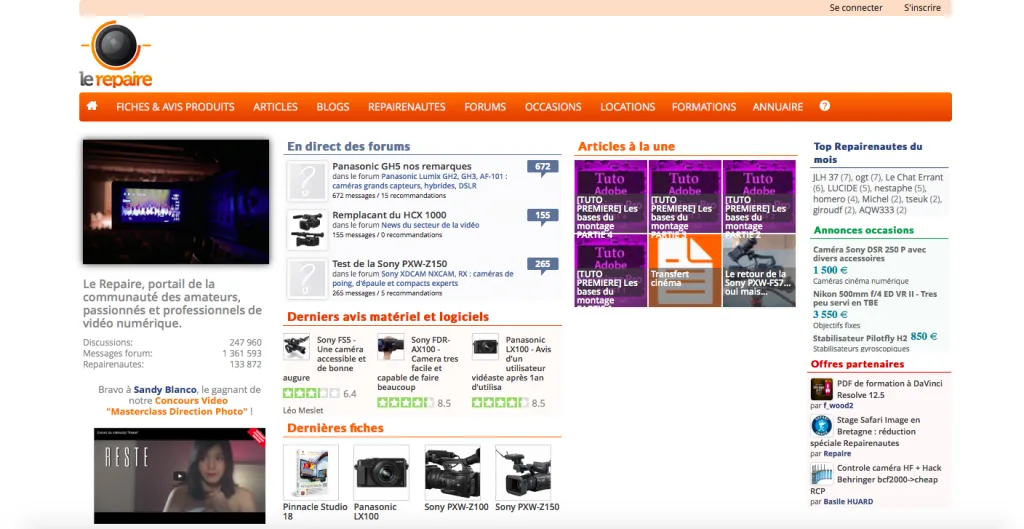Viewport: 1024px width, 529px height.
Task: Open Test de la Sony PXW-Z150 thread
Action: pos(390,264)
